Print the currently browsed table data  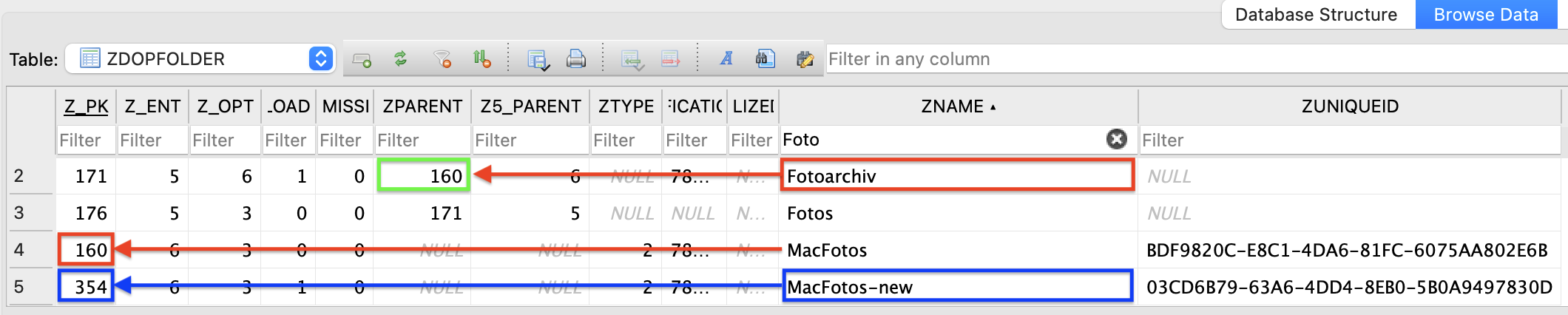(x=576, y=59)
